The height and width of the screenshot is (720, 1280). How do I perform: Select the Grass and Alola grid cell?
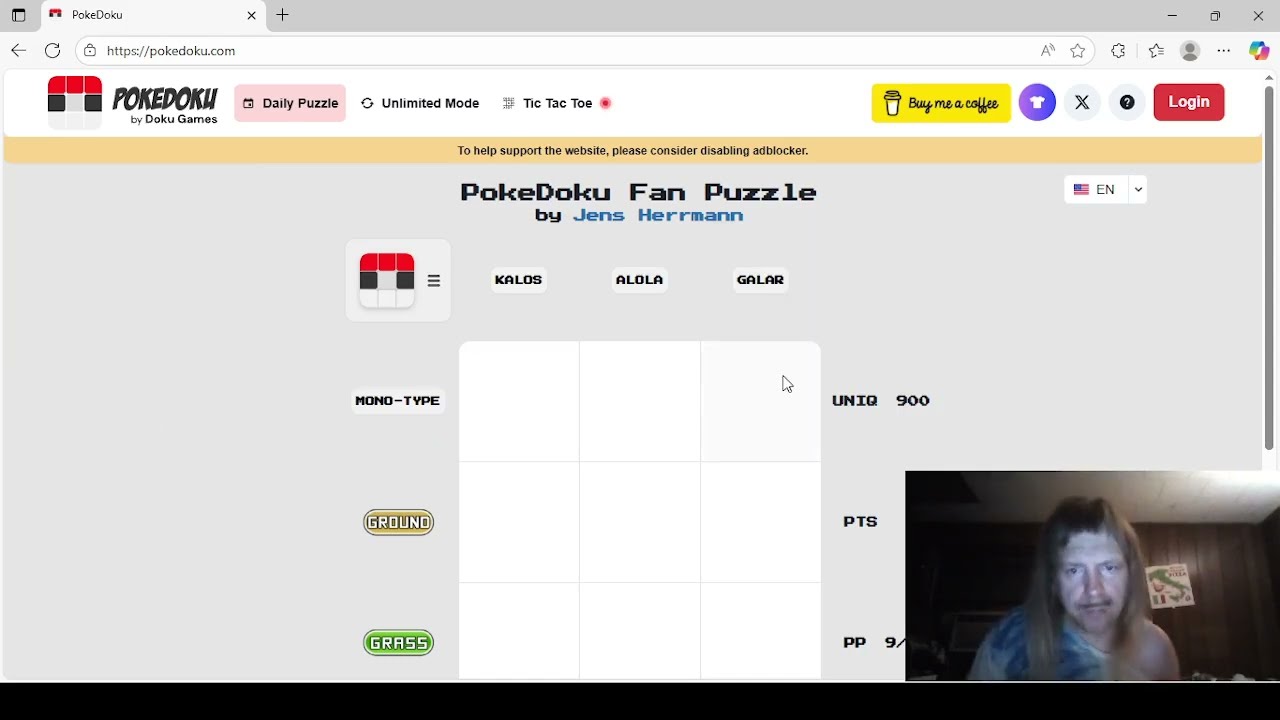click(640, 631)
